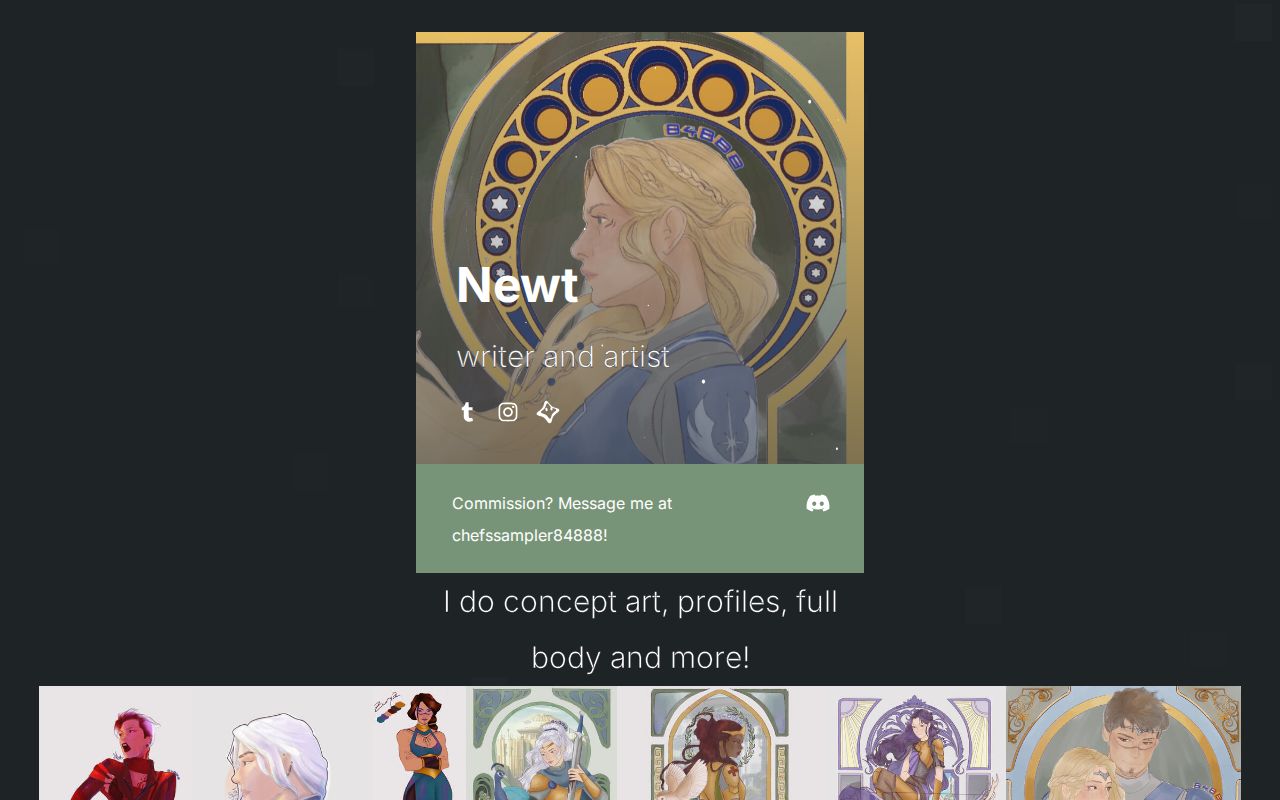Open the couple portrait with glasses artwork
This screenshot has height=800, width=1280.
point(1123,743)
